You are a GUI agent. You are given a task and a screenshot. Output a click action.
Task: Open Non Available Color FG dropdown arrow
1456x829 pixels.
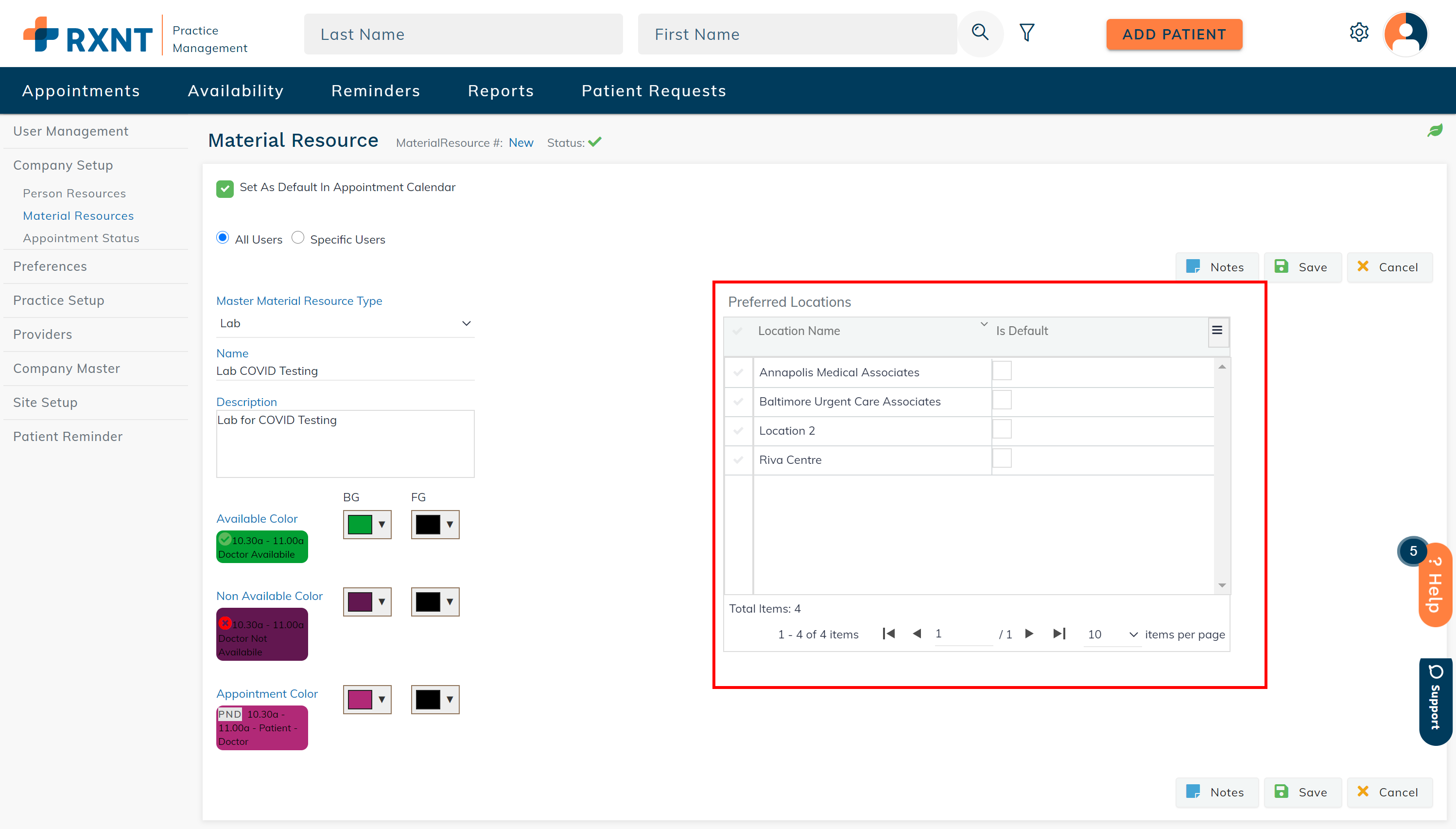[450, 602]
